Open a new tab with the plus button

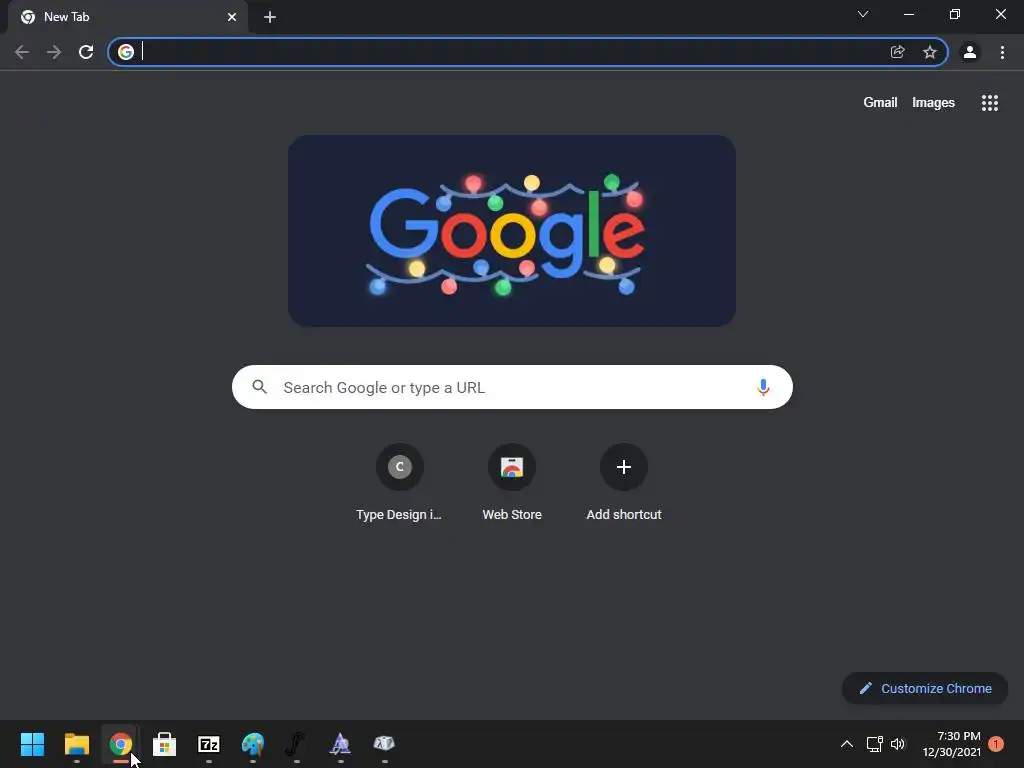(x=270, y=17)
